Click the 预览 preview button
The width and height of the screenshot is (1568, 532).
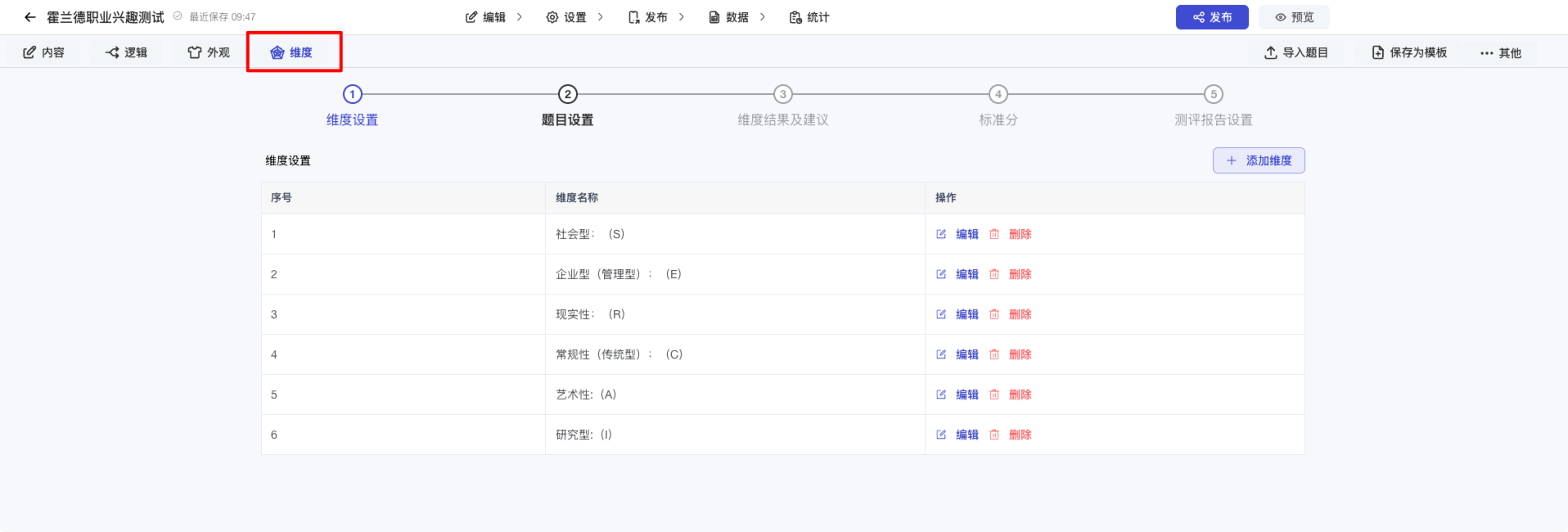(1294, 17)
